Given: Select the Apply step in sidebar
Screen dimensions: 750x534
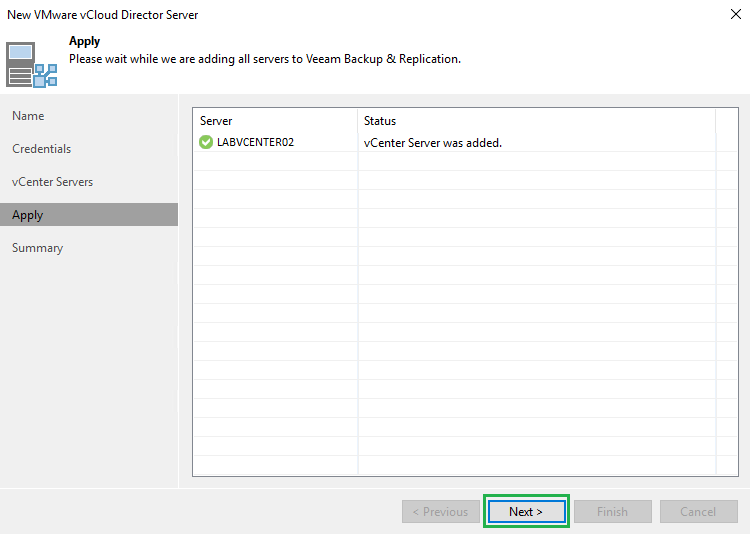Looking at the screenshot, I should point(28,215).
